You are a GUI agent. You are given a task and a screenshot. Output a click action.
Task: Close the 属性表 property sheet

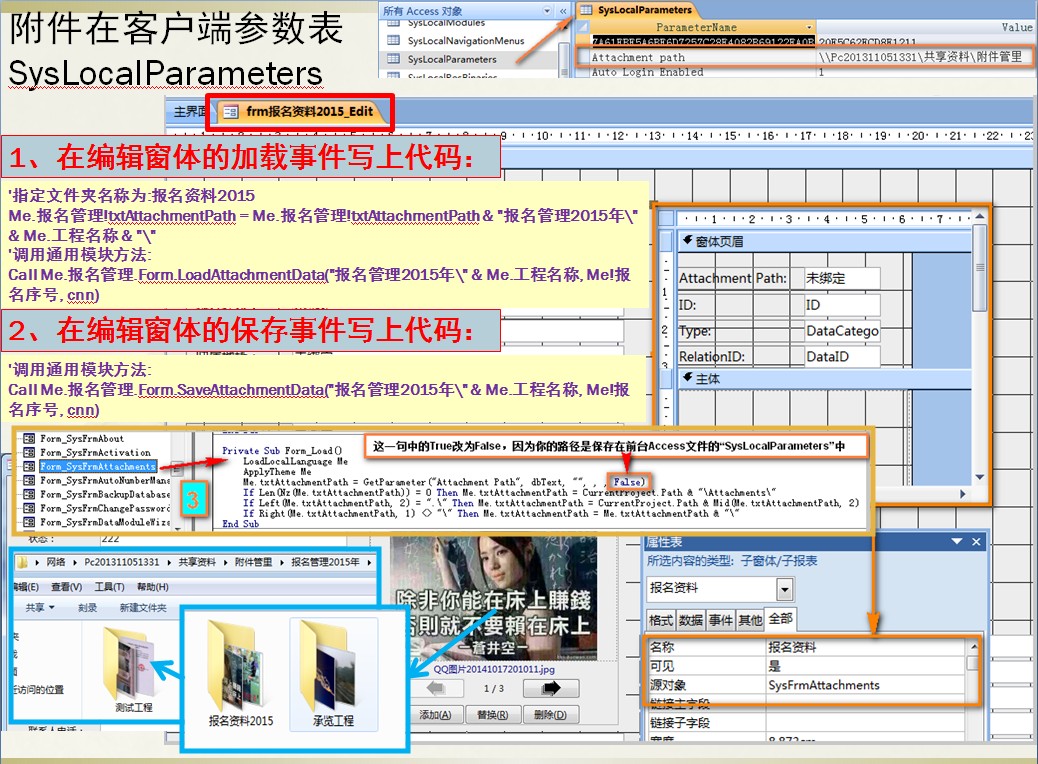coord(976,542)
